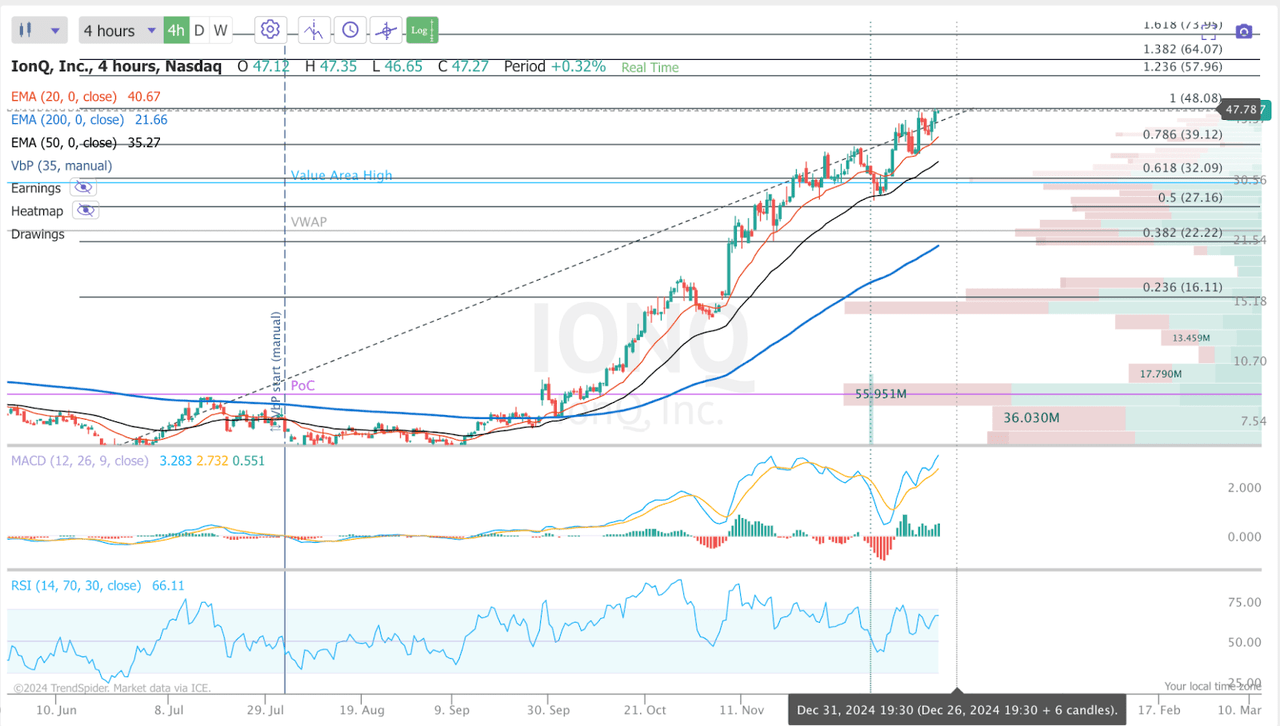Click the PoC line label
This screenshot has width=1280, height=726.
(302, 385)
